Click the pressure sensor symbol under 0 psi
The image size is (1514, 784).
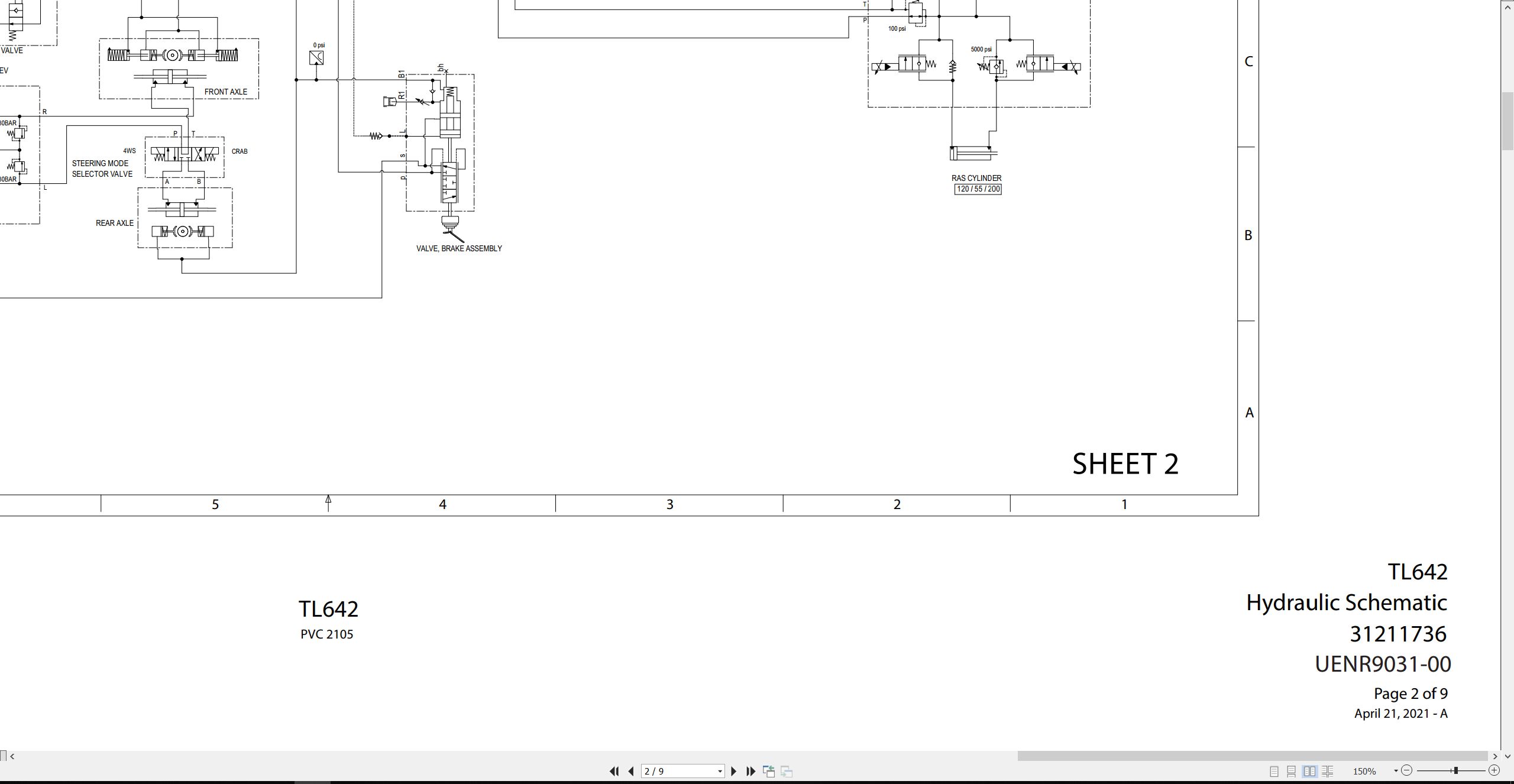click(x=316, y=58)
